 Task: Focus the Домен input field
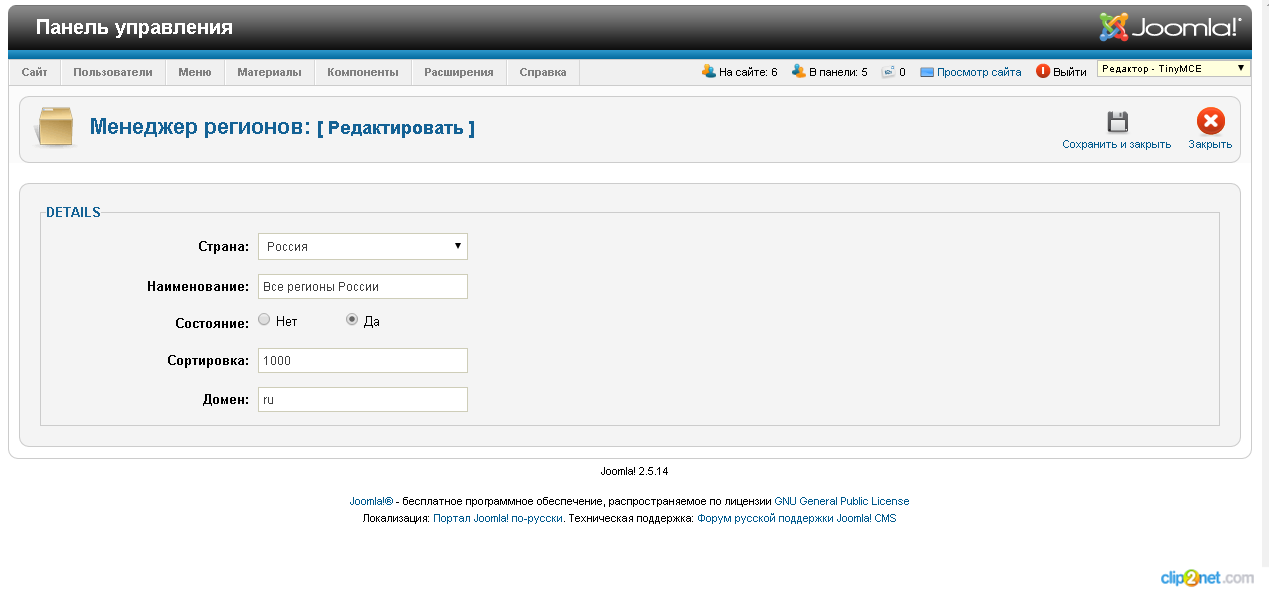363,399
